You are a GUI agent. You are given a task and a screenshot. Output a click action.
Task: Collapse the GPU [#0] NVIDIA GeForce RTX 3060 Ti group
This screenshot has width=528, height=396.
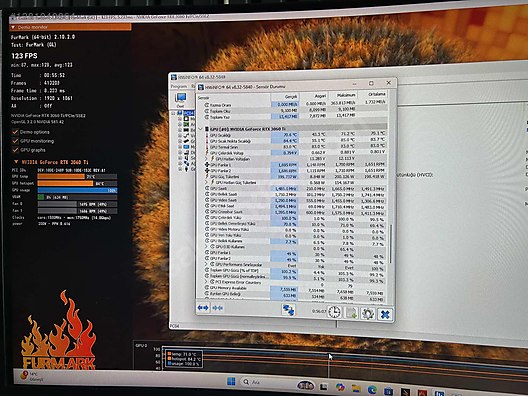(201, 129)
